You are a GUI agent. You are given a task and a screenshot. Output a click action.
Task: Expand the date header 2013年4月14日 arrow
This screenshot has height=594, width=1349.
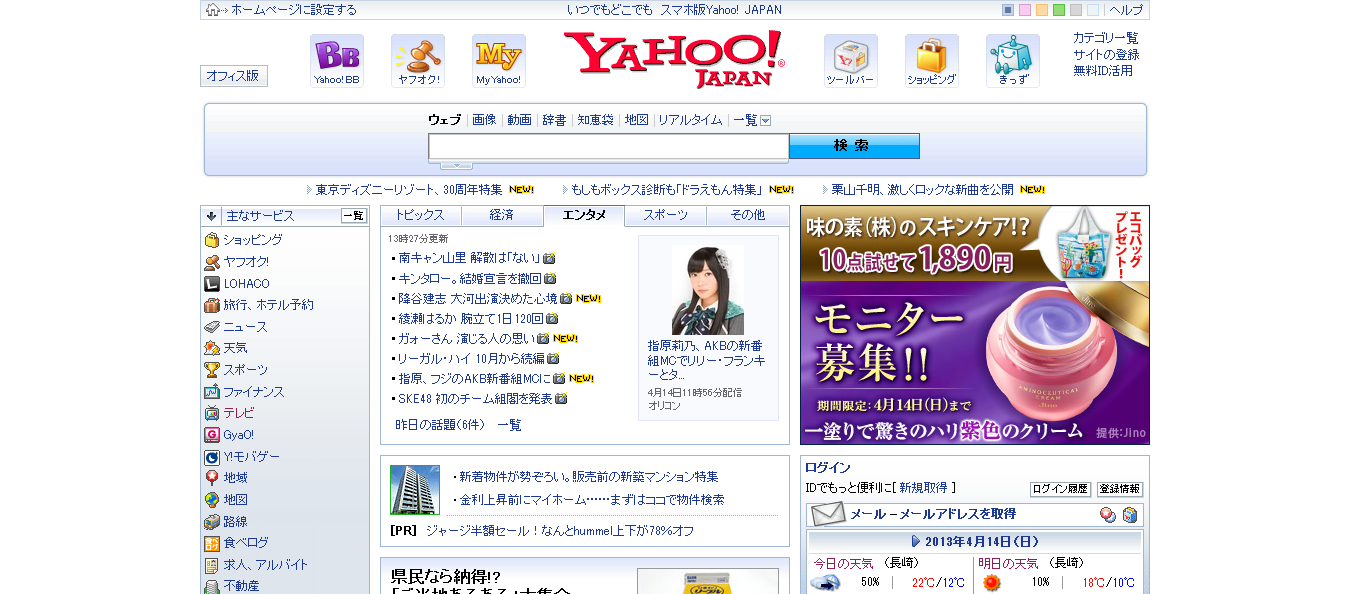(x=916, y=541)
